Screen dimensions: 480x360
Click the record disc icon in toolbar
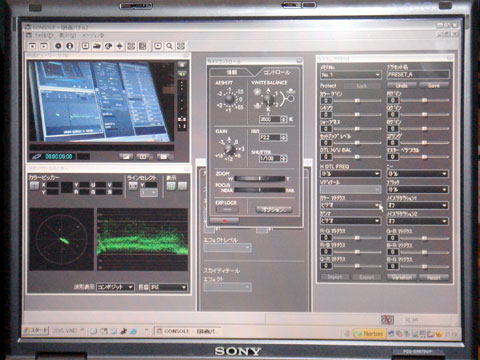(x=58, y=46)
